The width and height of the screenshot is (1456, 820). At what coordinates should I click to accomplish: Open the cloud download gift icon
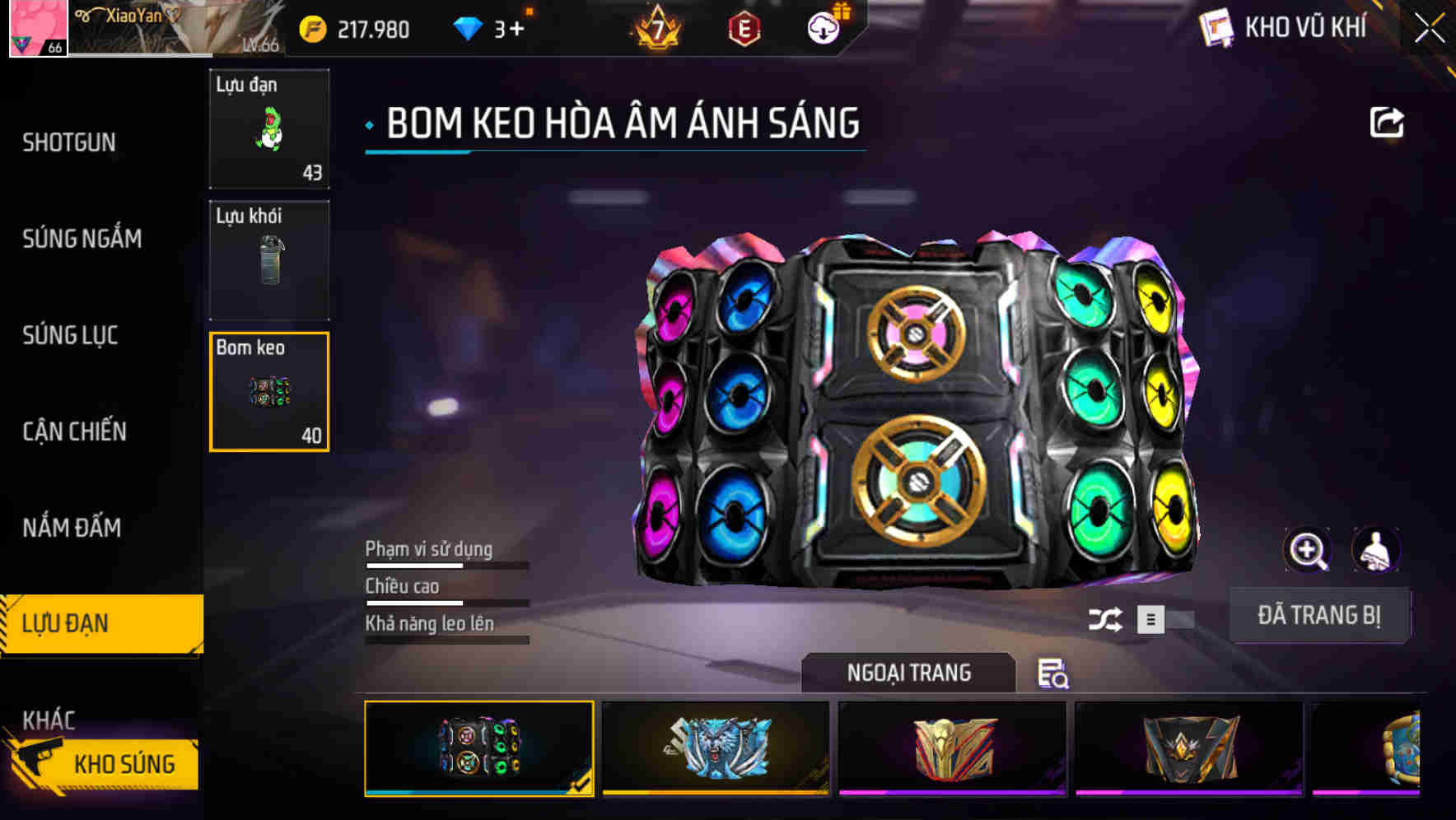pyautogui.click(x=824, y=27)
